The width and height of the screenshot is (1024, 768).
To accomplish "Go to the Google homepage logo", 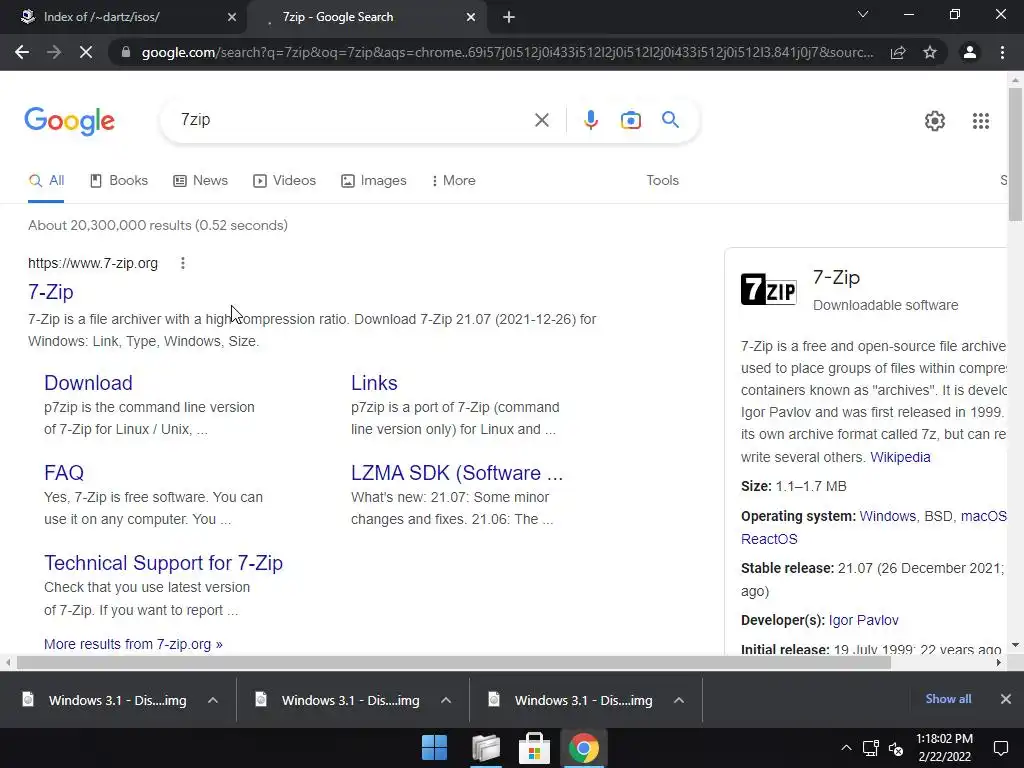I will [69, 121].
